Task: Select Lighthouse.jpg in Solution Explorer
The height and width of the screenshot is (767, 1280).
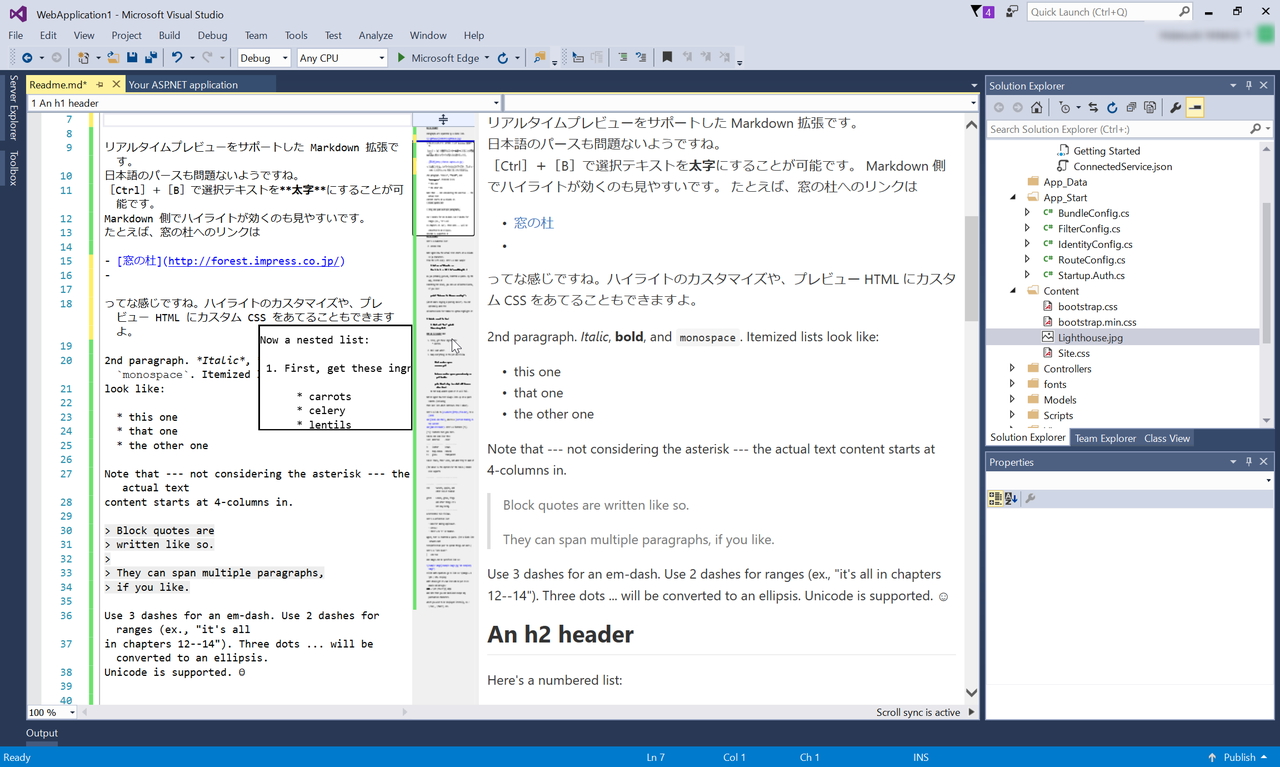Action: 1090,338
